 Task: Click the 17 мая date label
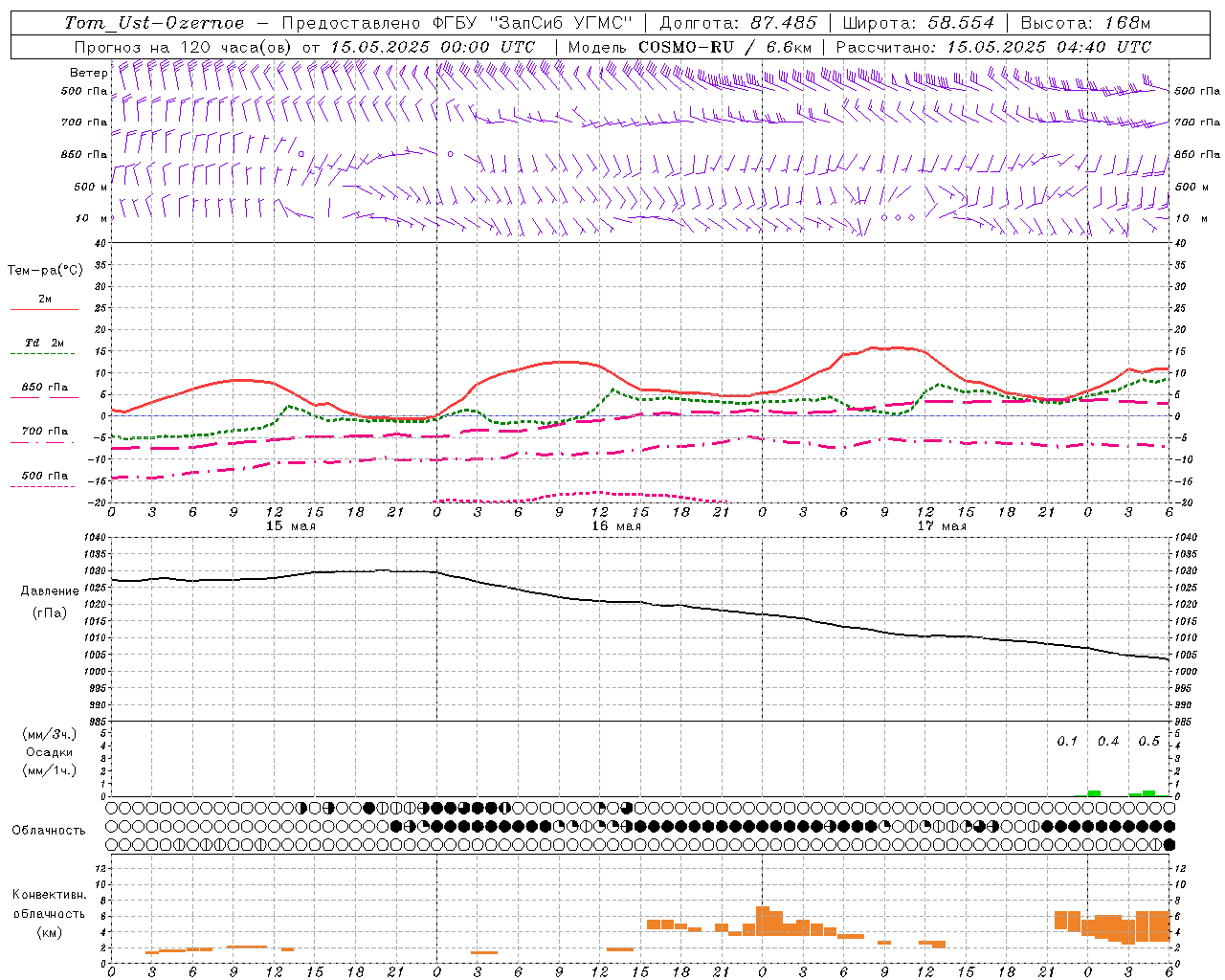[942, 526]
